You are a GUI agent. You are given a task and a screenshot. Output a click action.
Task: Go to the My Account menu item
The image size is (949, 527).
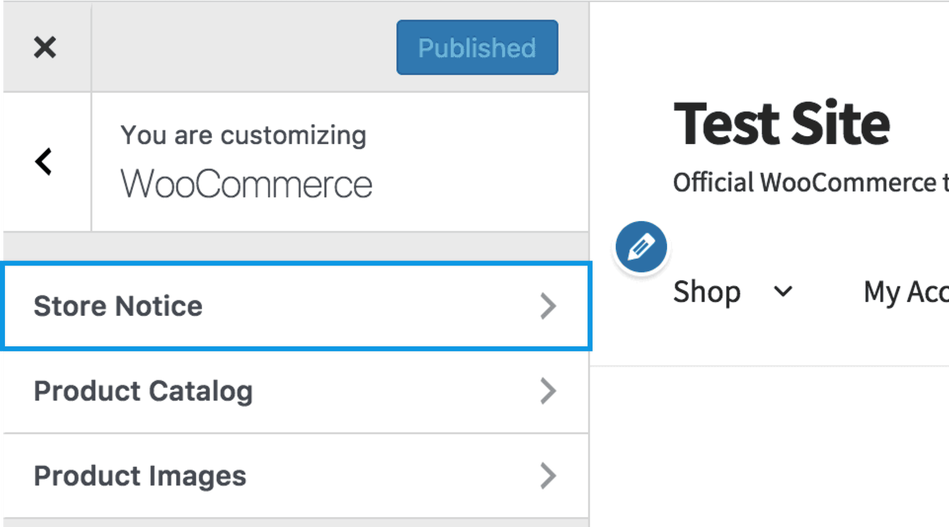(905, 292)
